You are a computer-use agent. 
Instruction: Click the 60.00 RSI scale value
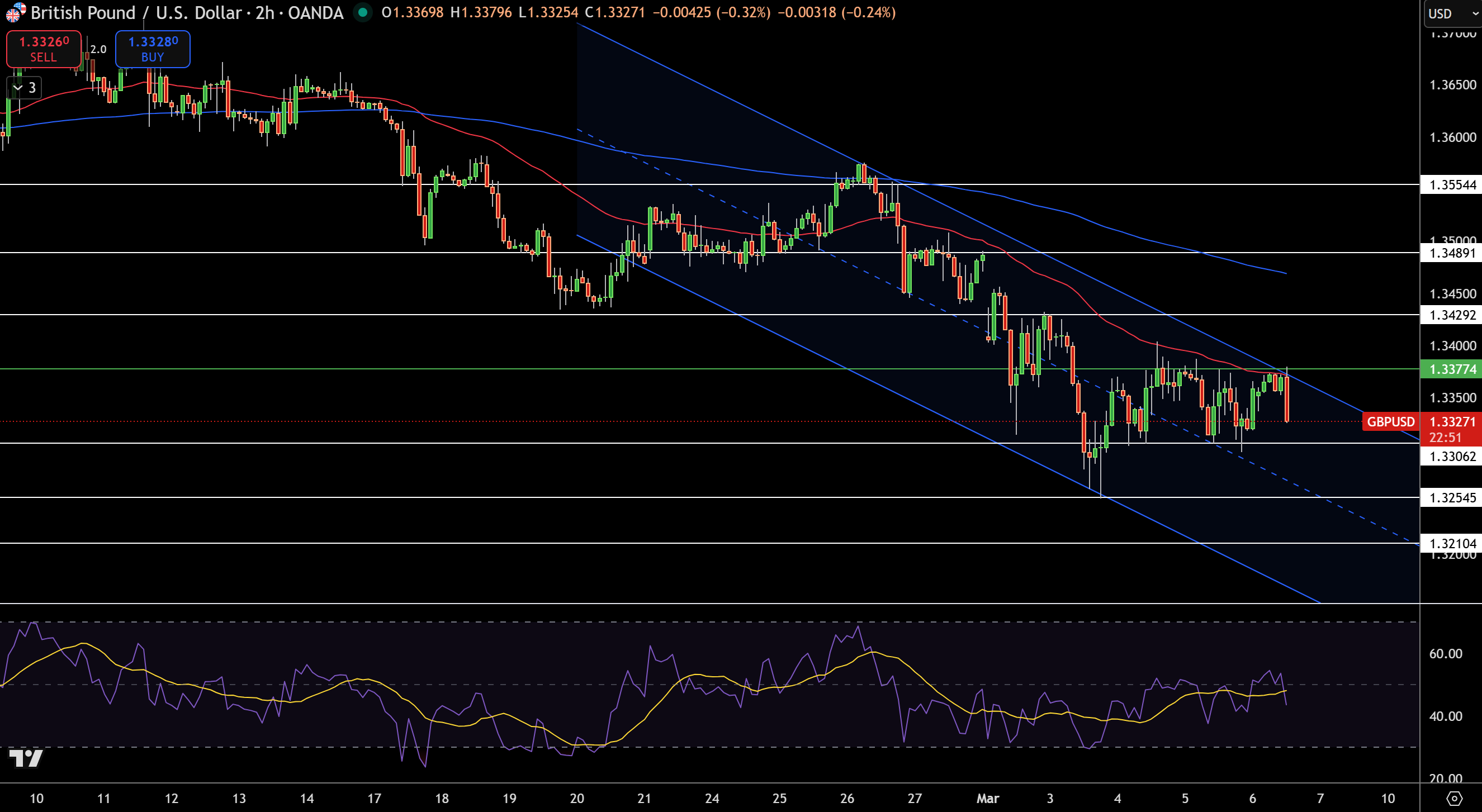coord(1446,653)
